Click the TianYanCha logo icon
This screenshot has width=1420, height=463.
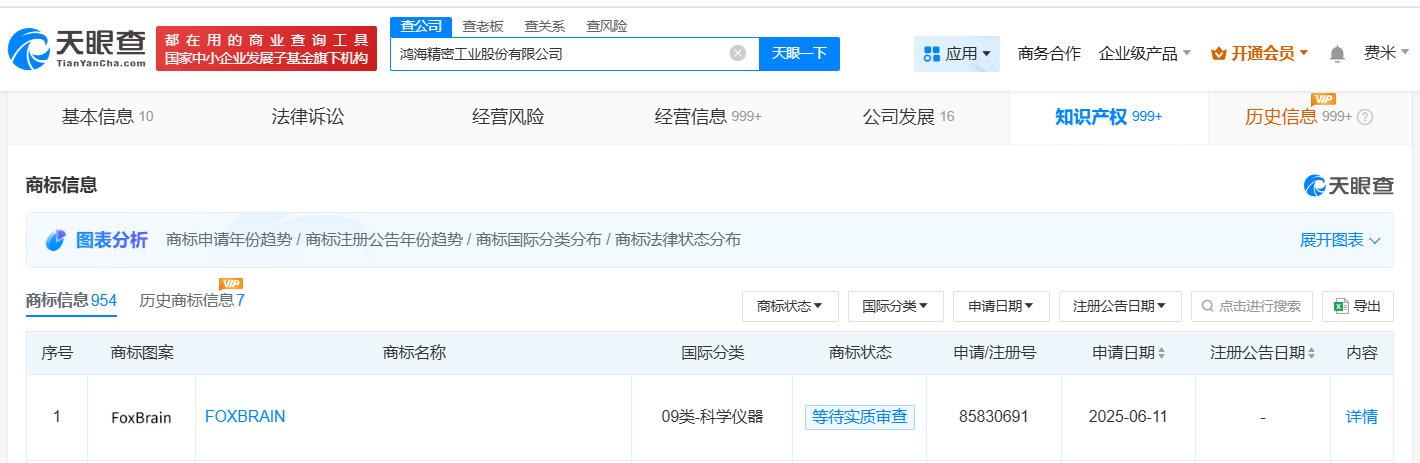click(30, 49)
